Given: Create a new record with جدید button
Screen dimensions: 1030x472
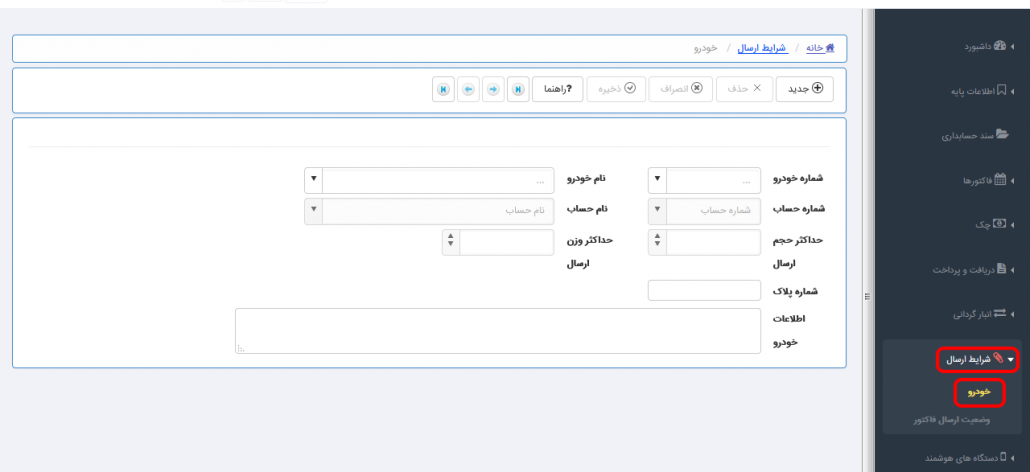Looking at the screenshot, I should 805,89.
